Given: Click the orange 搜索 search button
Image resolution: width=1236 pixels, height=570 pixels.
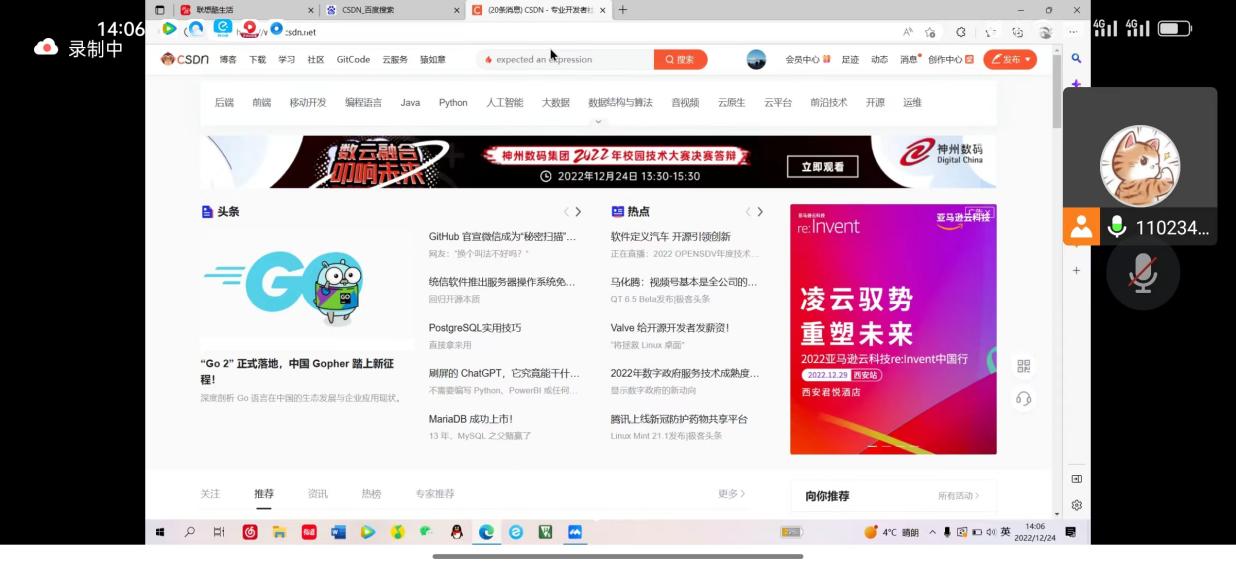Looking at the screenshot, I should click(680, 60).
